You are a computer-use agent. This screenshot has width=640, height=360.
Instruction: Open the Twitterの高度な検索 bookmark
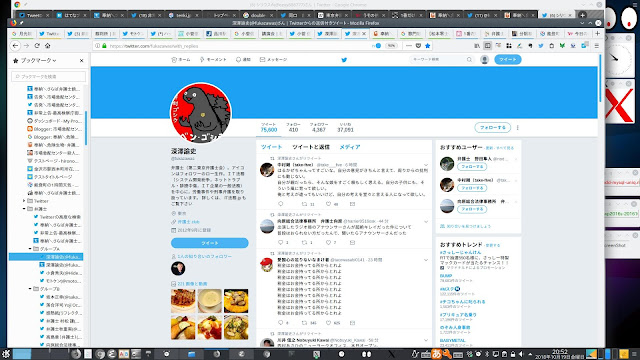pos(57,217)
